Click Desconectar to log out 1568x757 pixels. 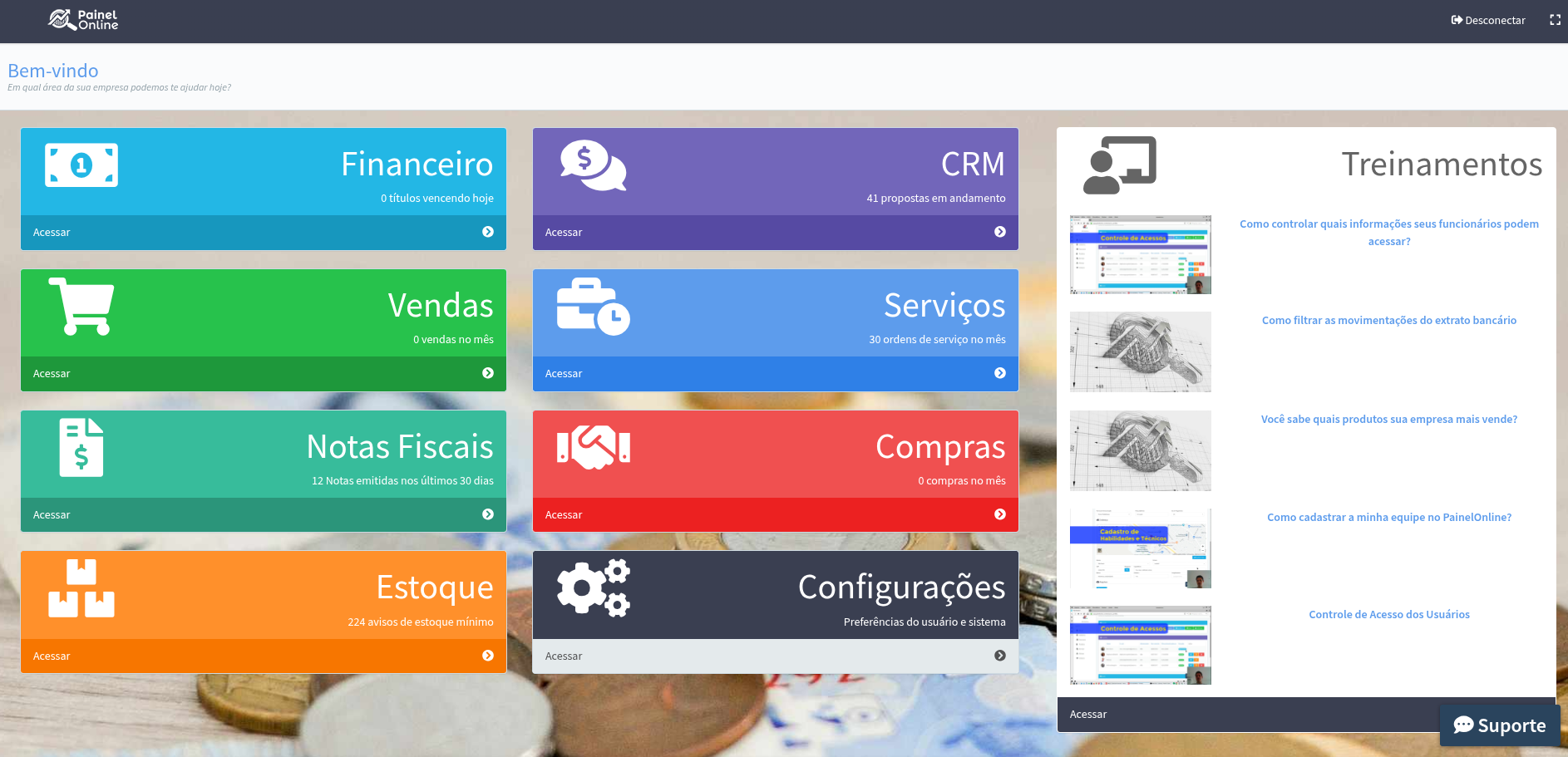(x=1488, y=20)
